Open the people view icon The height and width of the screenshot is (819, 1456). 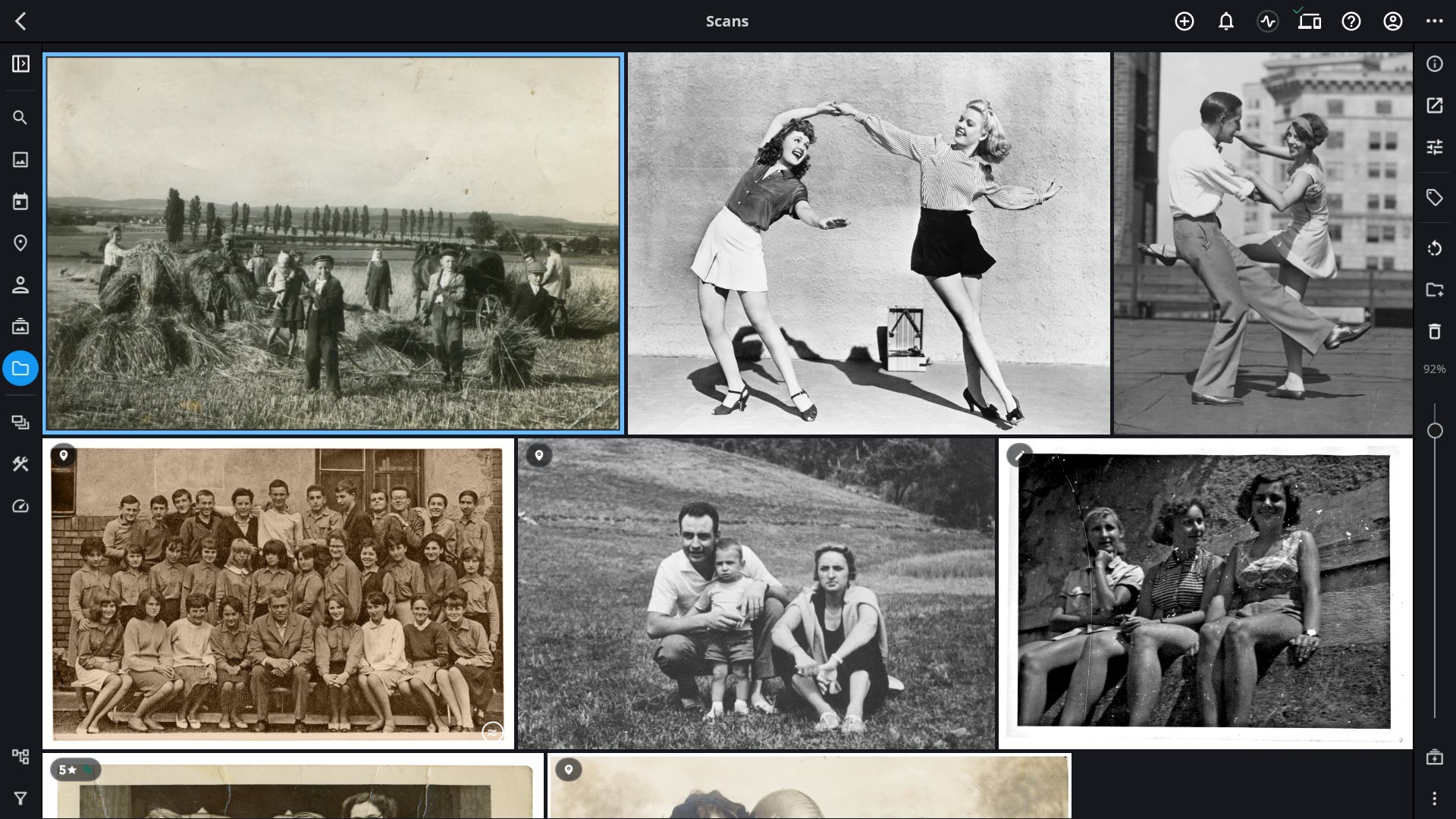point(20,285)
